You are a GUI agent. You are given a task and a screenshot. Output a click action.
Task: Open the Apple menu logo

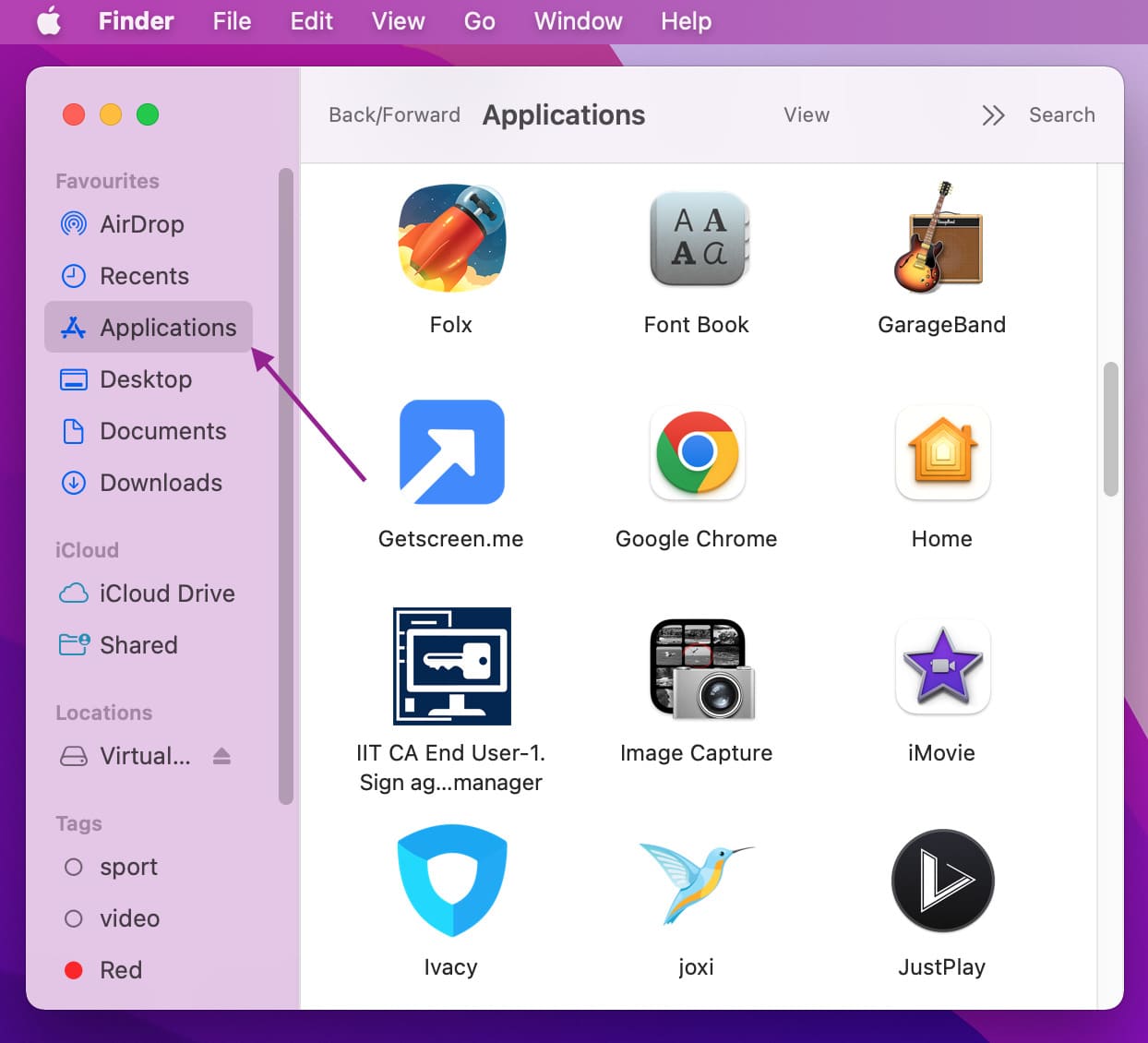[49, 20]
